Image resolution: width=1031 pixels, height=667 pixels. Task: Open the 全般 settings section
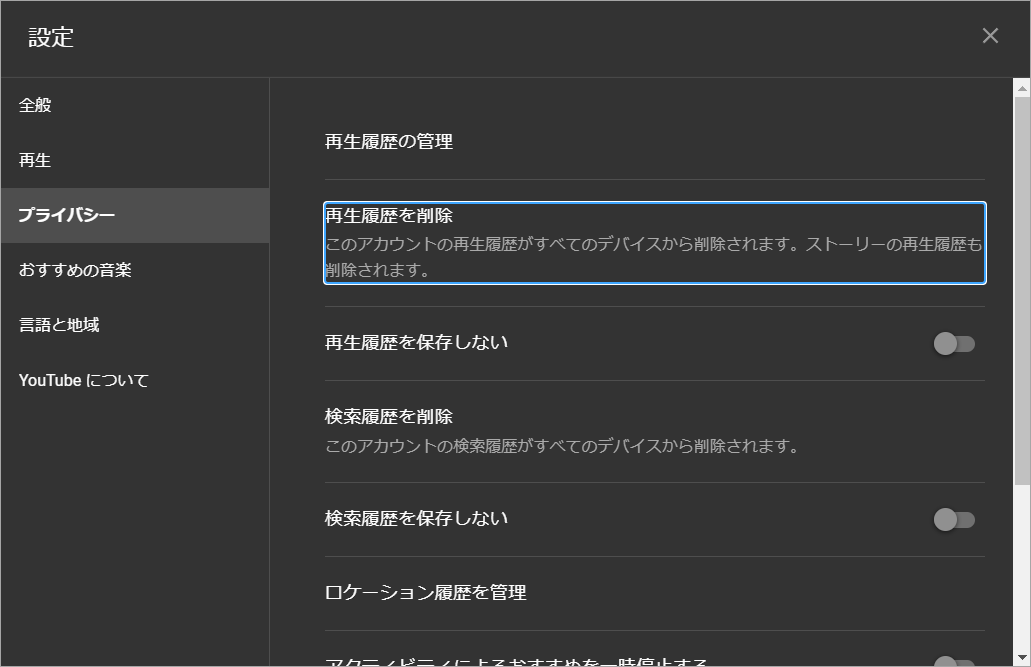coord(135,105)
